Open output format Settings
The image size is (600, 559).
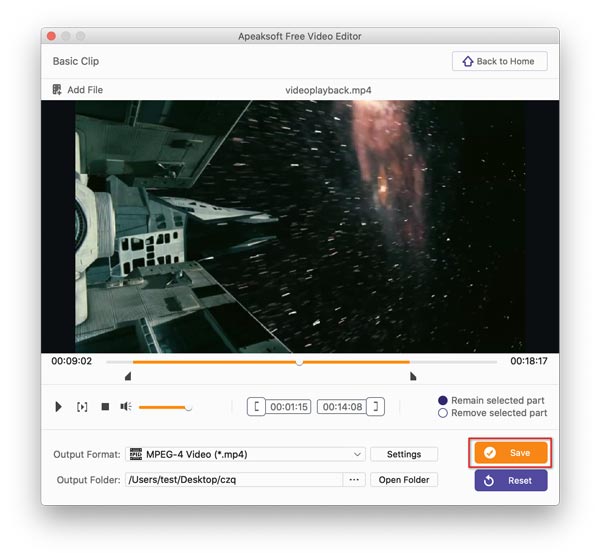pyautogui.click(x=404, y=454)
